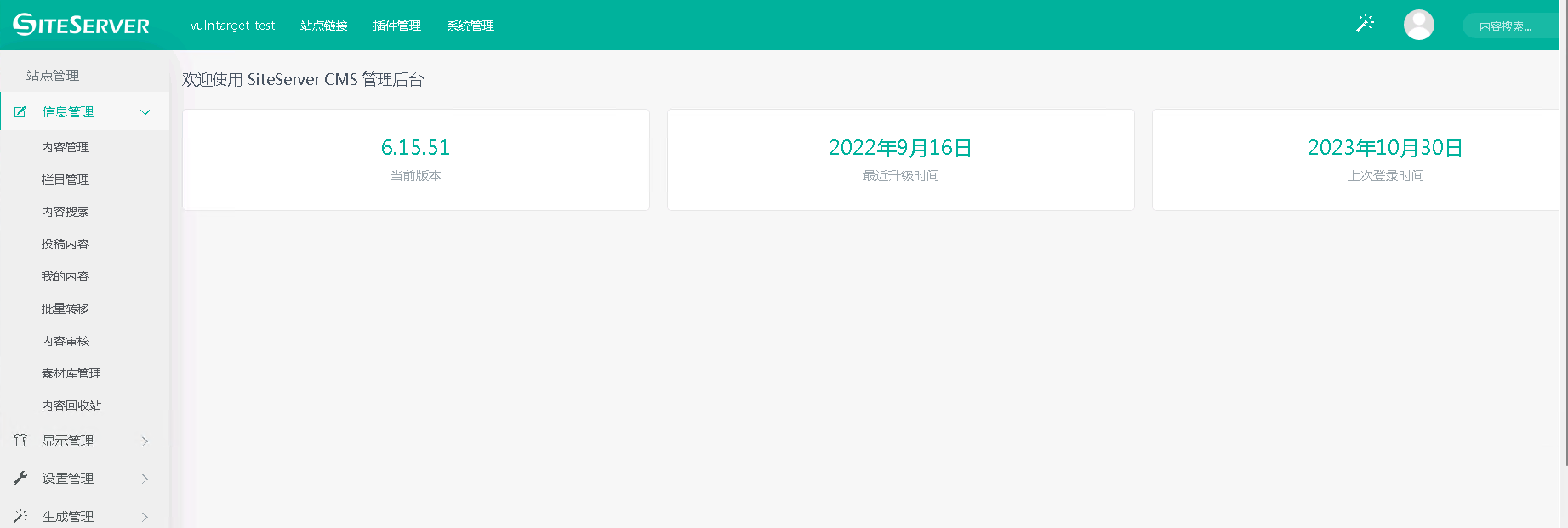Open 栏目管理 in the sidebar

tap(66, 179)
